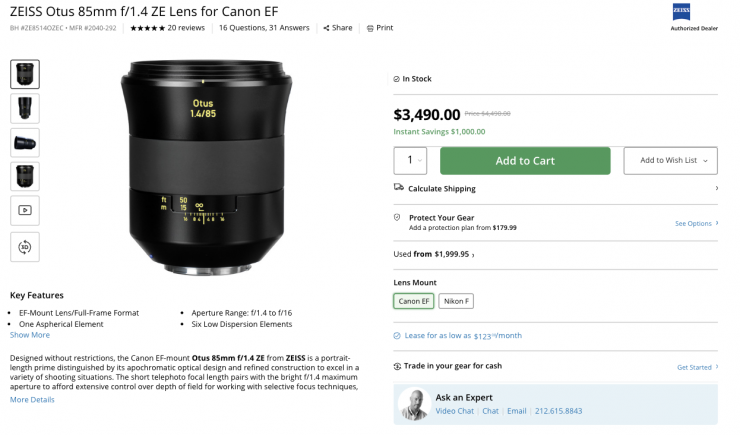Open the 360-degree view icon
Image resolution: width=740 pixels, height=435 pixels.
coord(25,246)
